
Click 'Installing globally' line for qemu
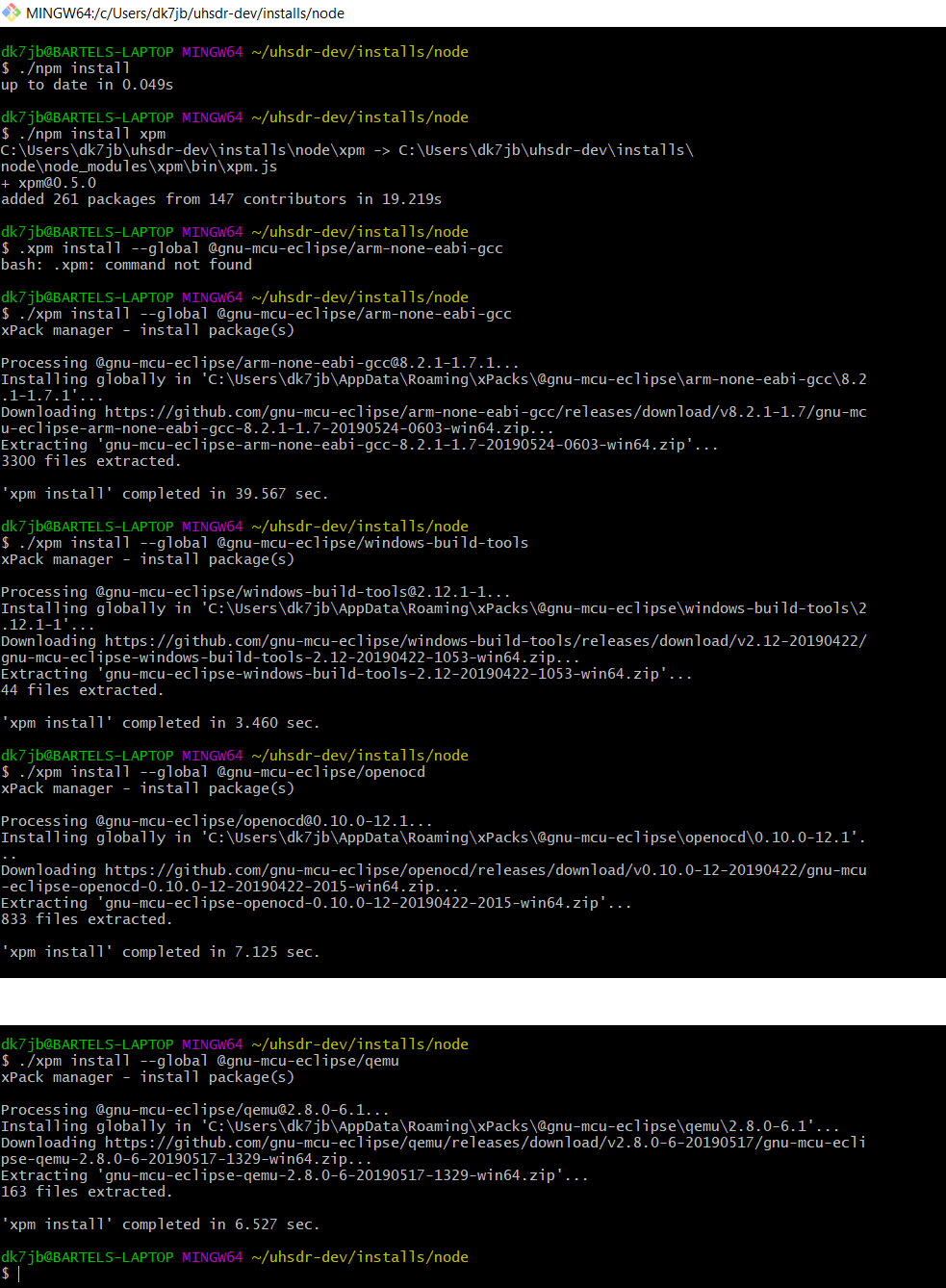(421, 1126)
